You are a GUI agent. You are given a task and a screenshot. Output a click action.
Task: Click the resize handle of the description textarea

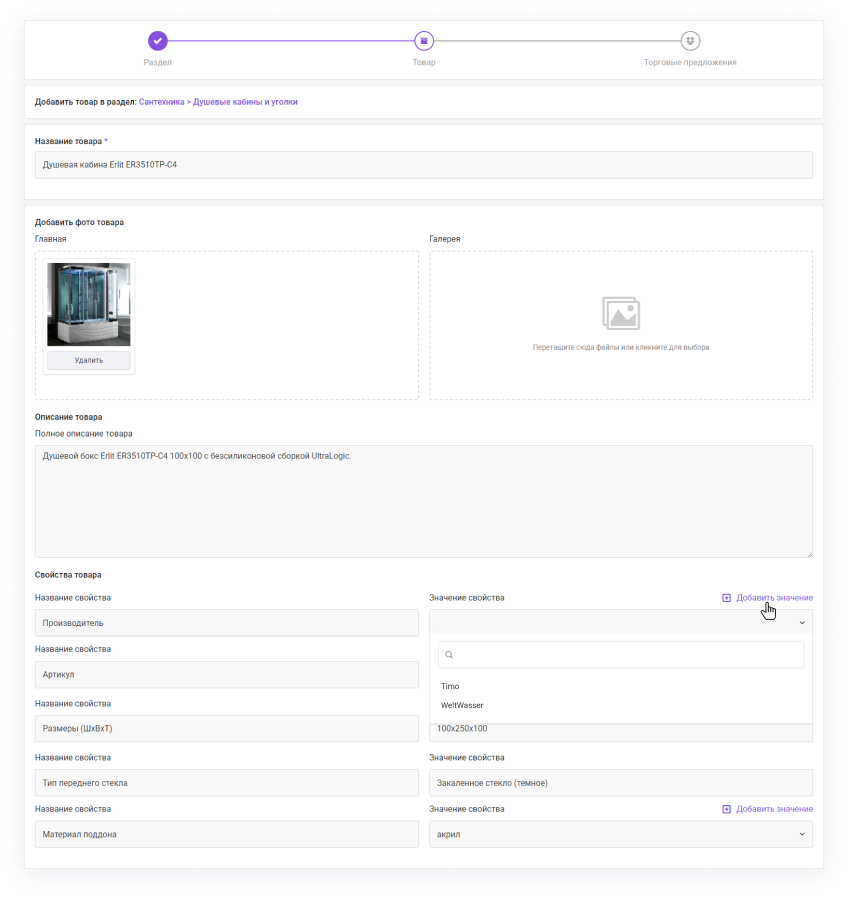pyautogui.click(x=809, y=554)
